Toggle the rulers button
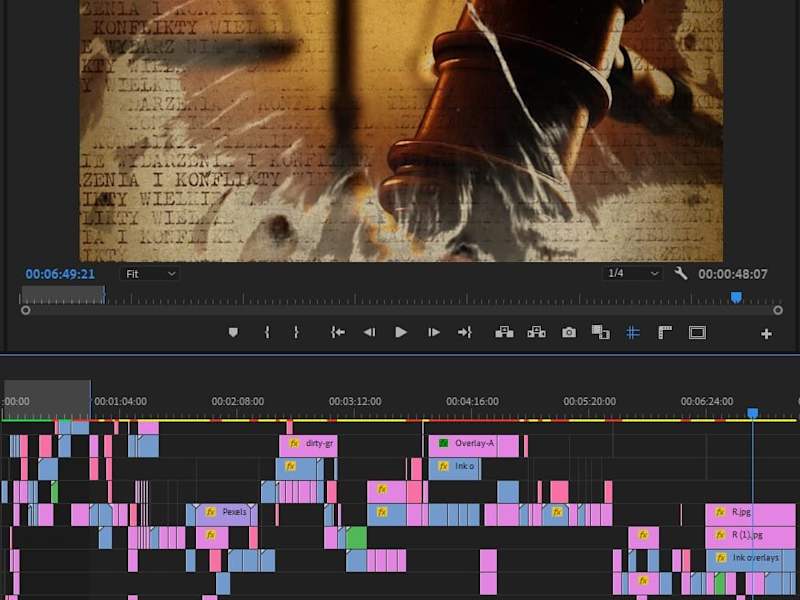Viewport: 800px width, 600px height. [665, 333]
